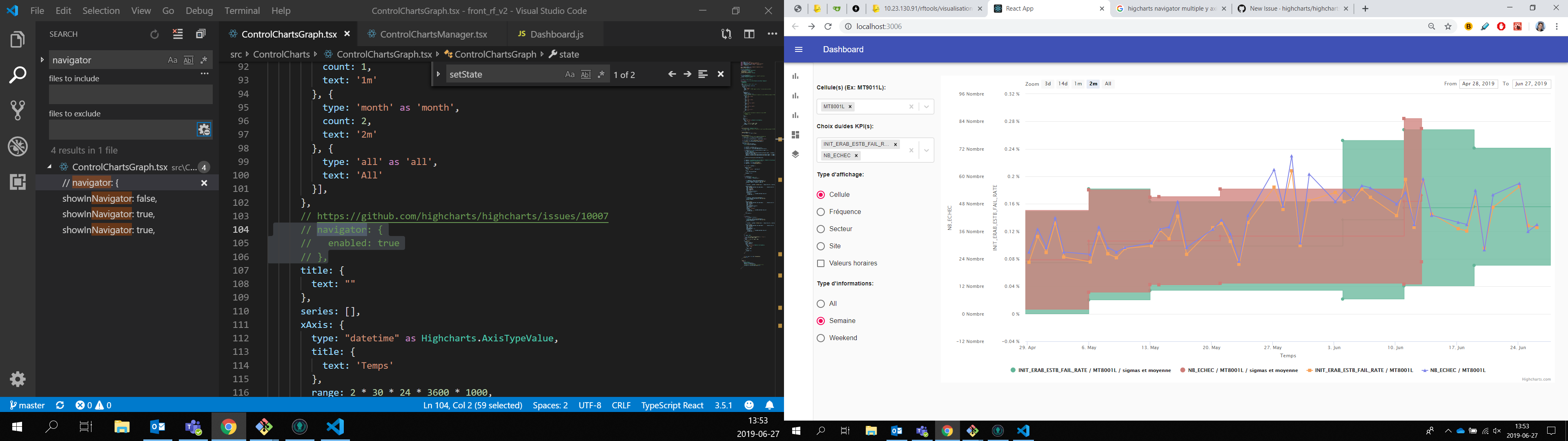Open the KPI selection dropdown arrow

[x=927, y=150]
